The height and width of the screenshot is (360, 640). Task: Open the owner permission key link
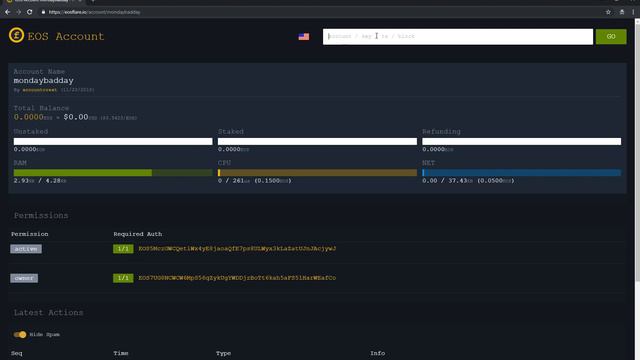[x=237, y=278]
